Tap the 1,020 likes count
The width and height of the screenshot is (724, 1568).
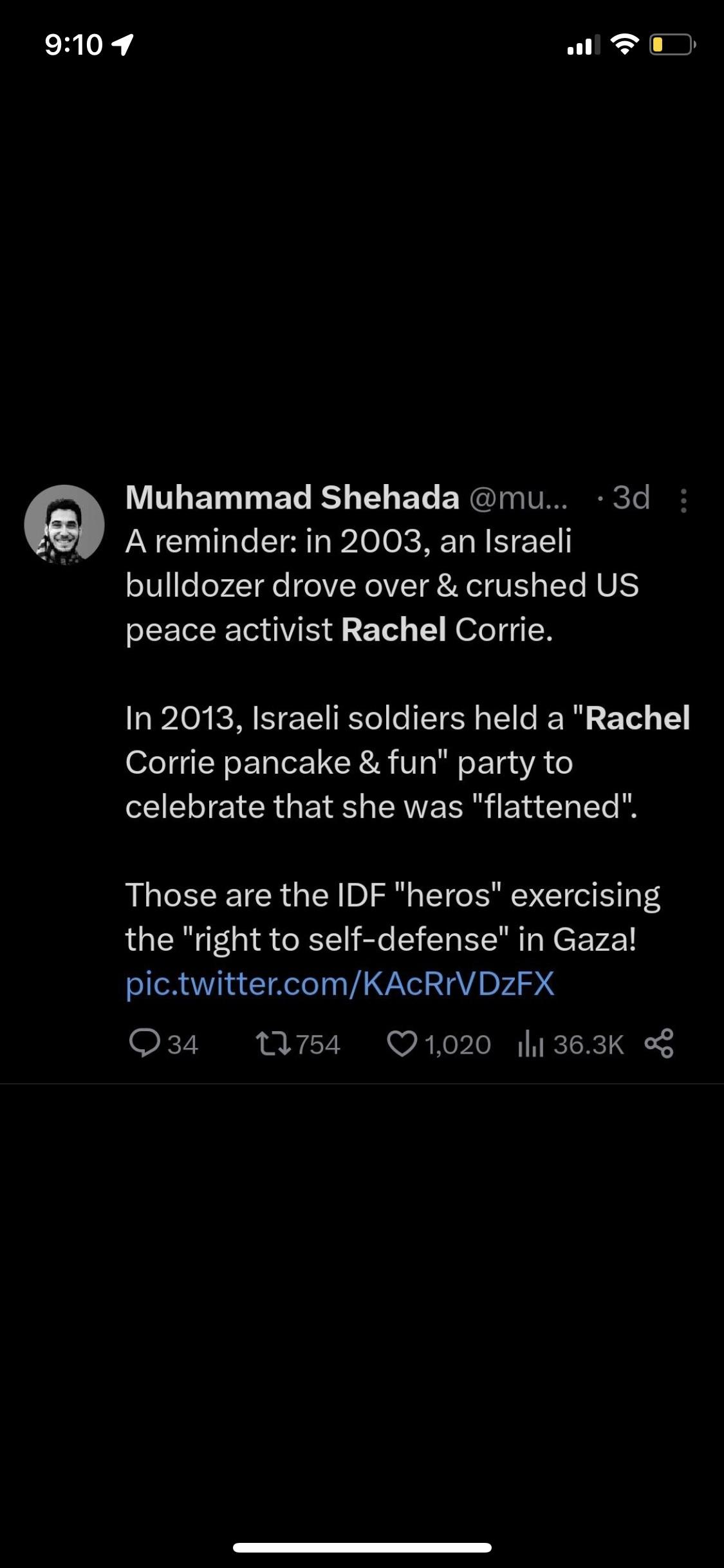point(458,1044)
